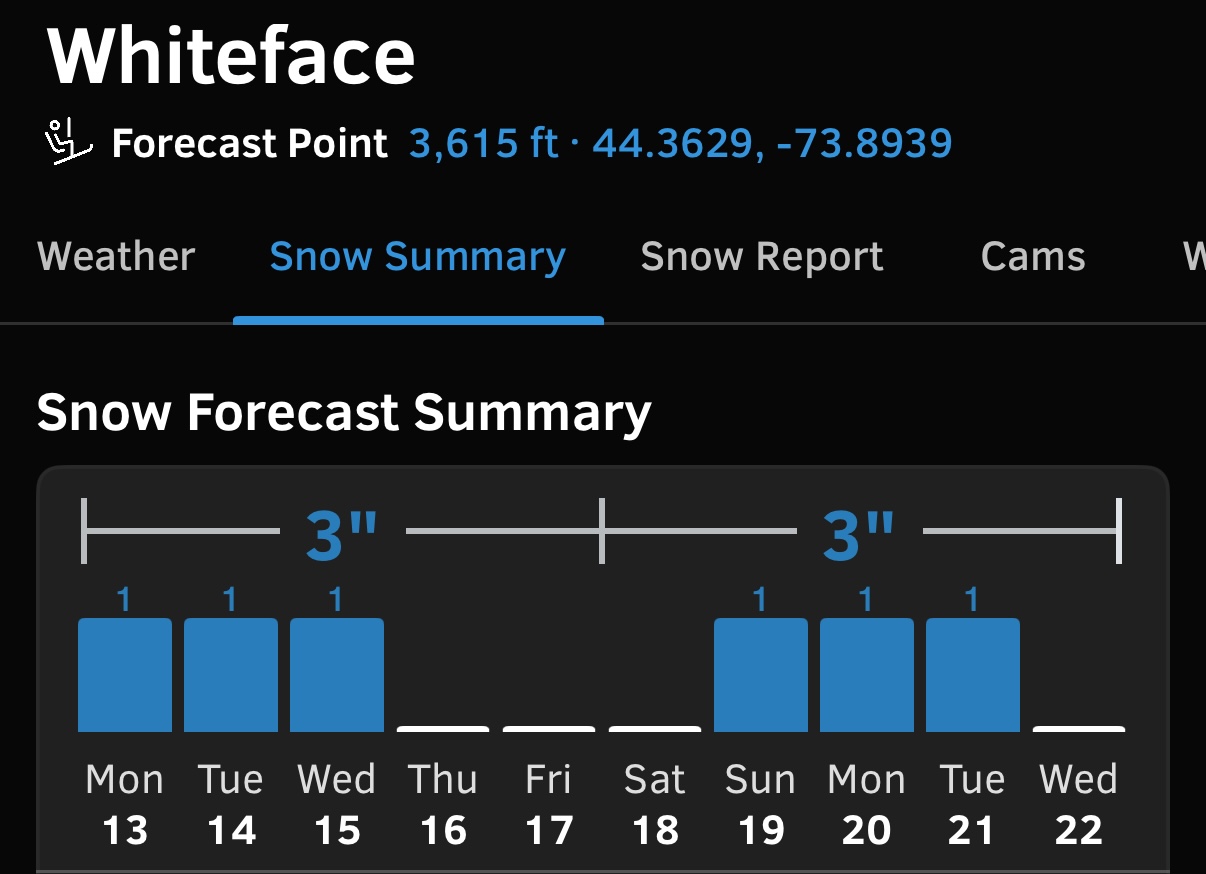Click the second 3" five-day total
1206x874 pixels.
pos(859,534)
